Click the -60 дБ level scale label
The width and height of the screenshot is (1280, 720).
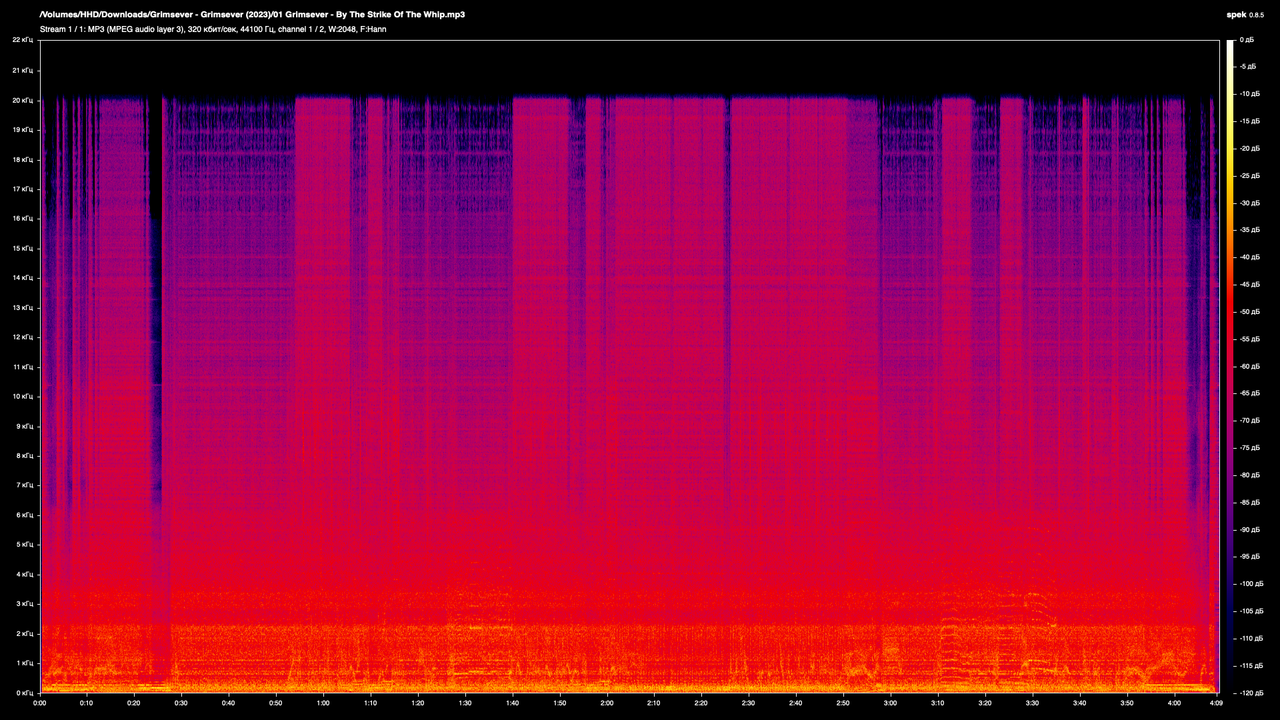[x=1251, y=366]
